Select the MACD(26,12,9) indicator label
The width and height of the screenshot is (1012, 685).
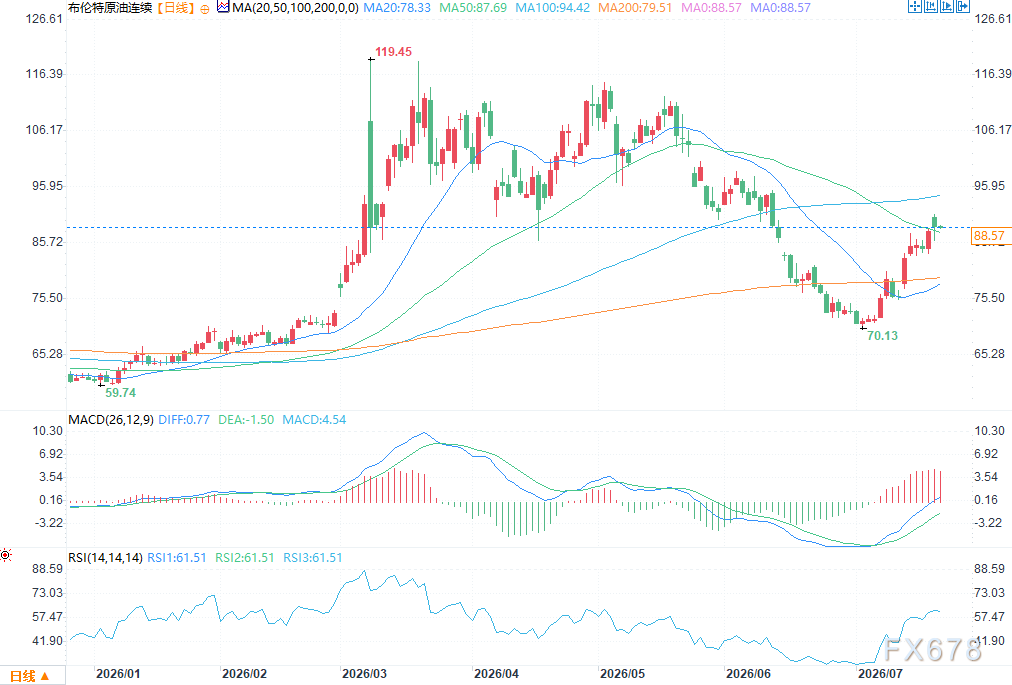pos(111,420)
